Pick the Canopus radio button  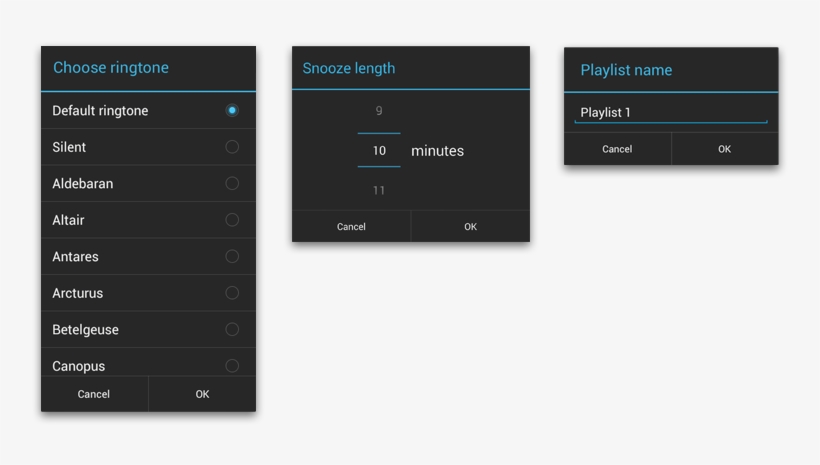[x=232, y=366]
